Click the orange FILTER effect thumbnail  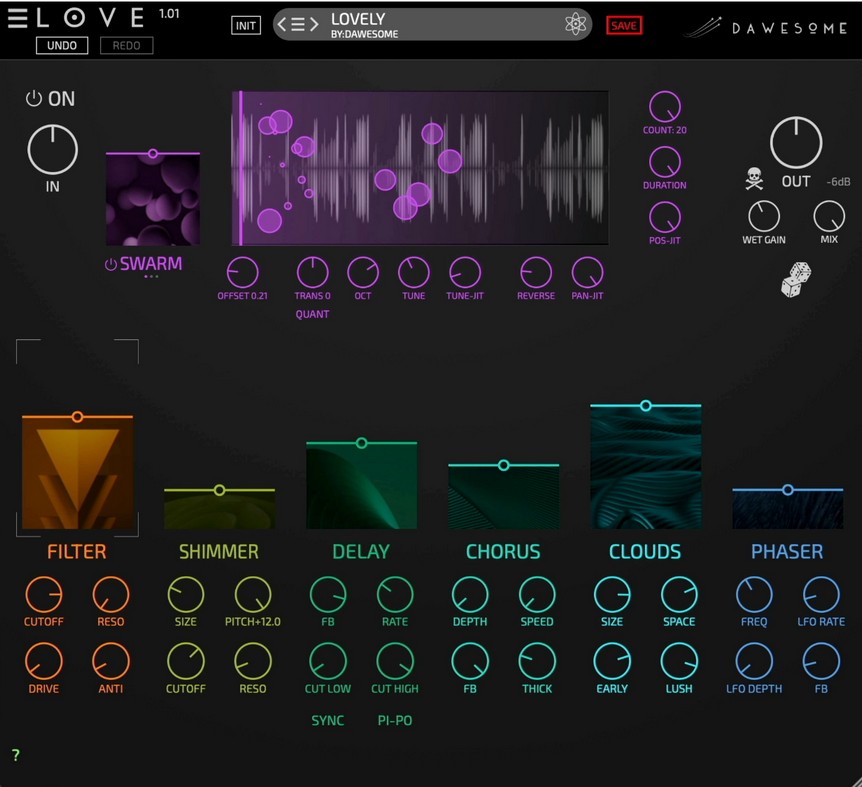point(78,474)
